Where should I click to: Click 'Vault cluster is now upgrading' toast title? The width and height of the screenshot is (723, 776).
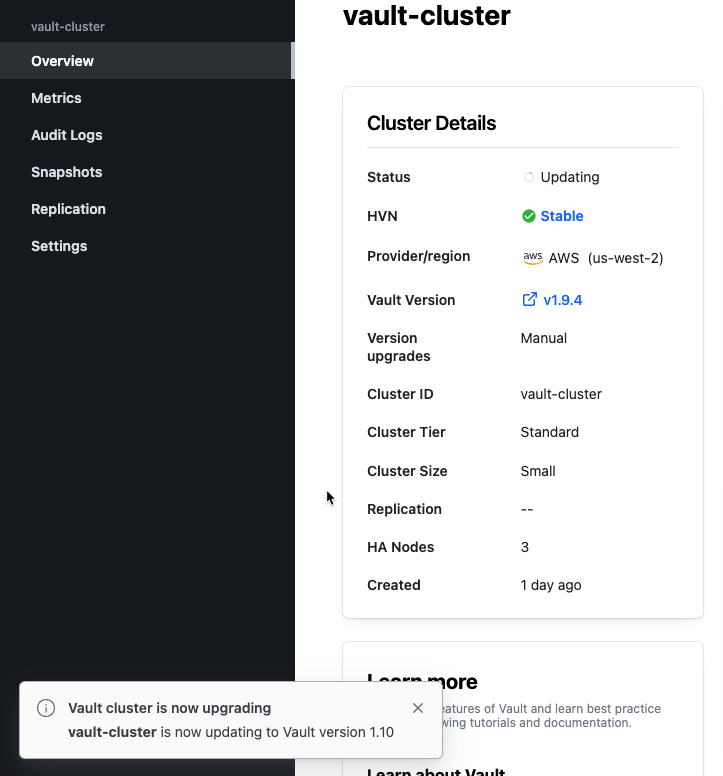[x=170, y=708]
